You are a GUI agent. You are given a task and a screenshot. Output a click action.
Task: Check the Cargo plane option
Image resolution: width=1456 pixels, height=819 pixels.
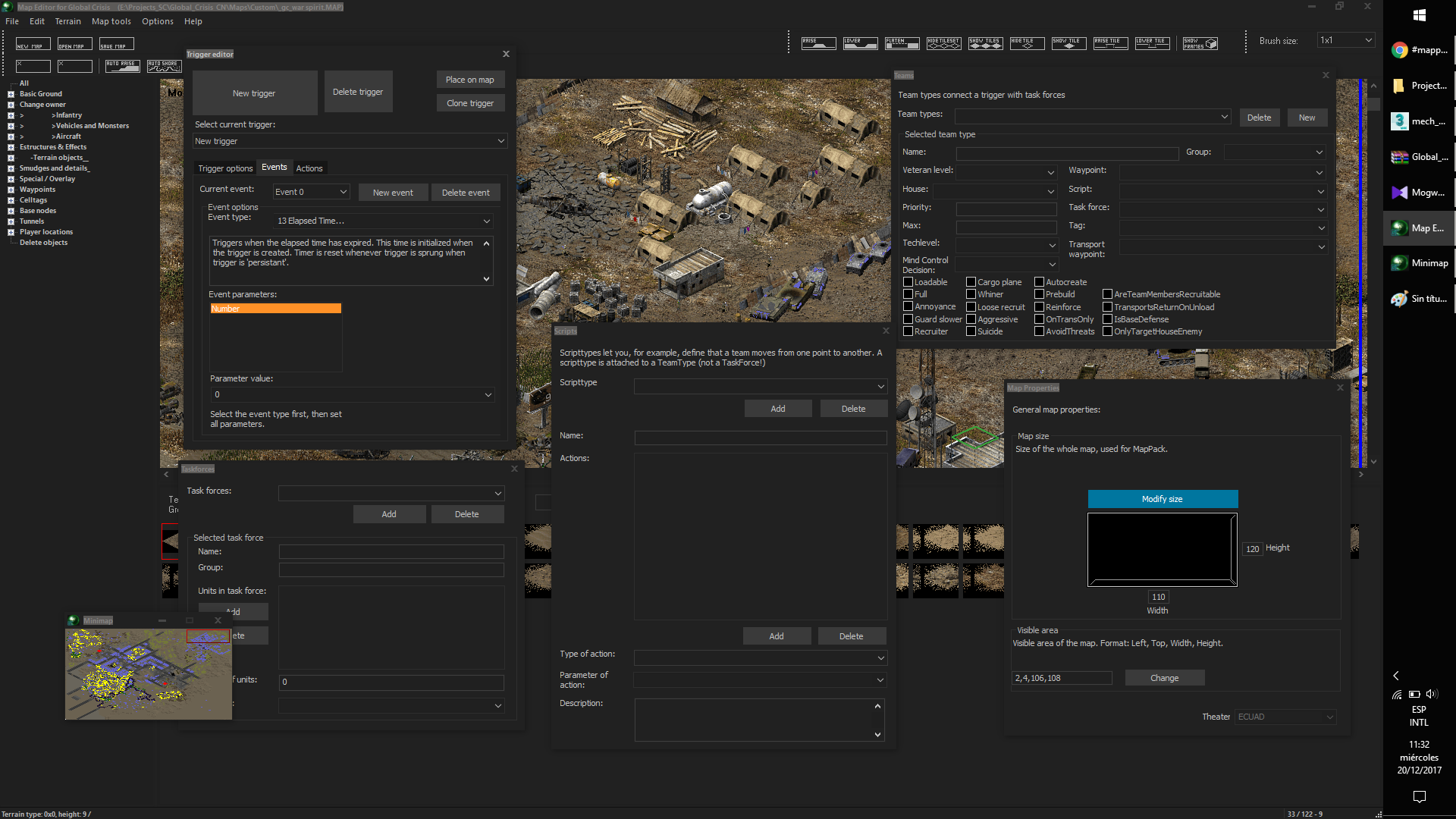coord(971,282)
